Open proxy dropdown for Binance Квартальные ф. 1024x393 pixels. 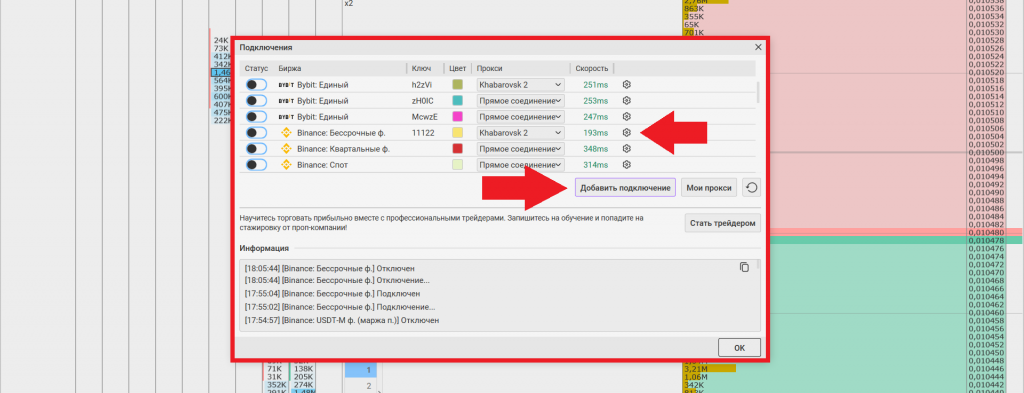520,149
